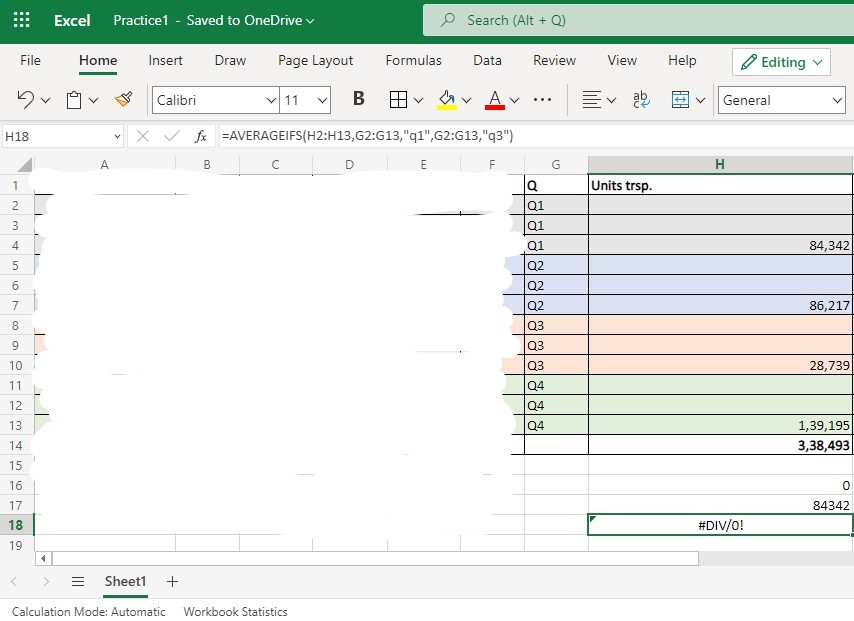Apply the red font color
The image size is (854, 621).
coord(494,100)
